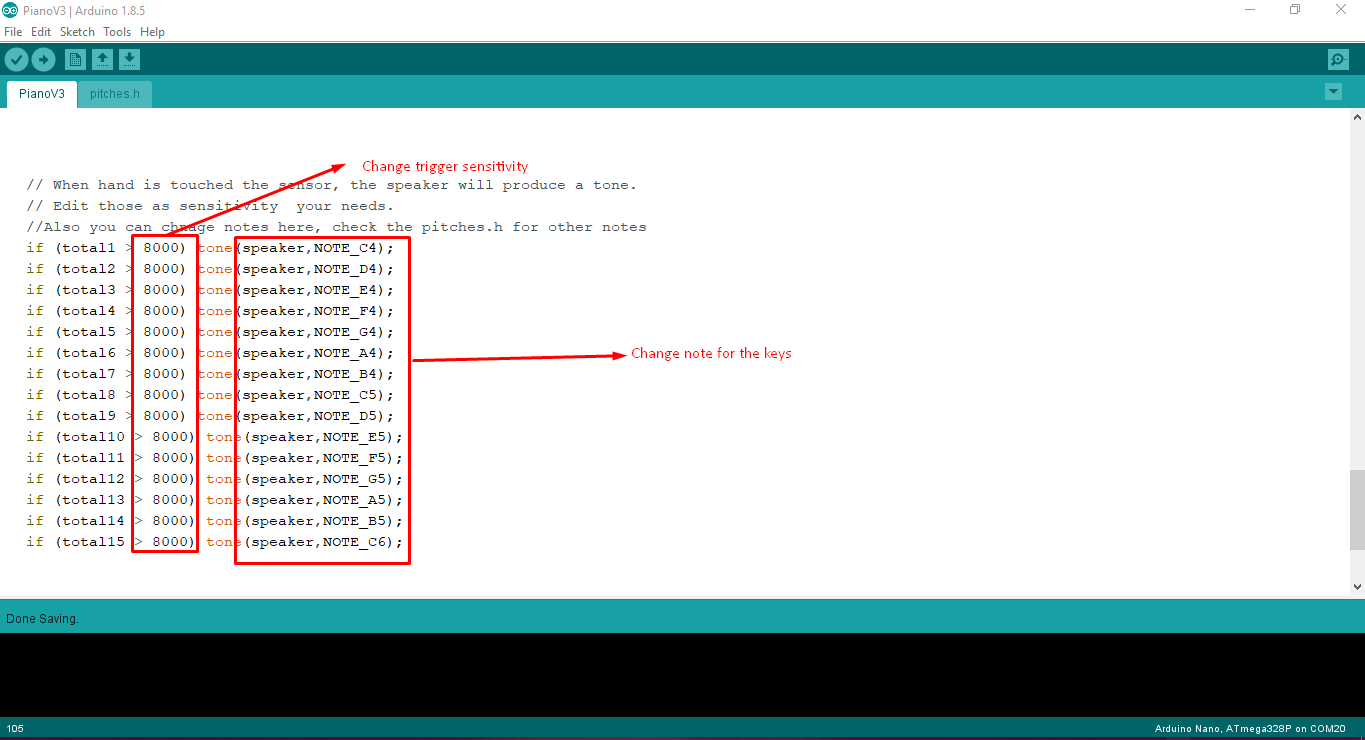Click the "Done Saving." status message

point(42,619)
